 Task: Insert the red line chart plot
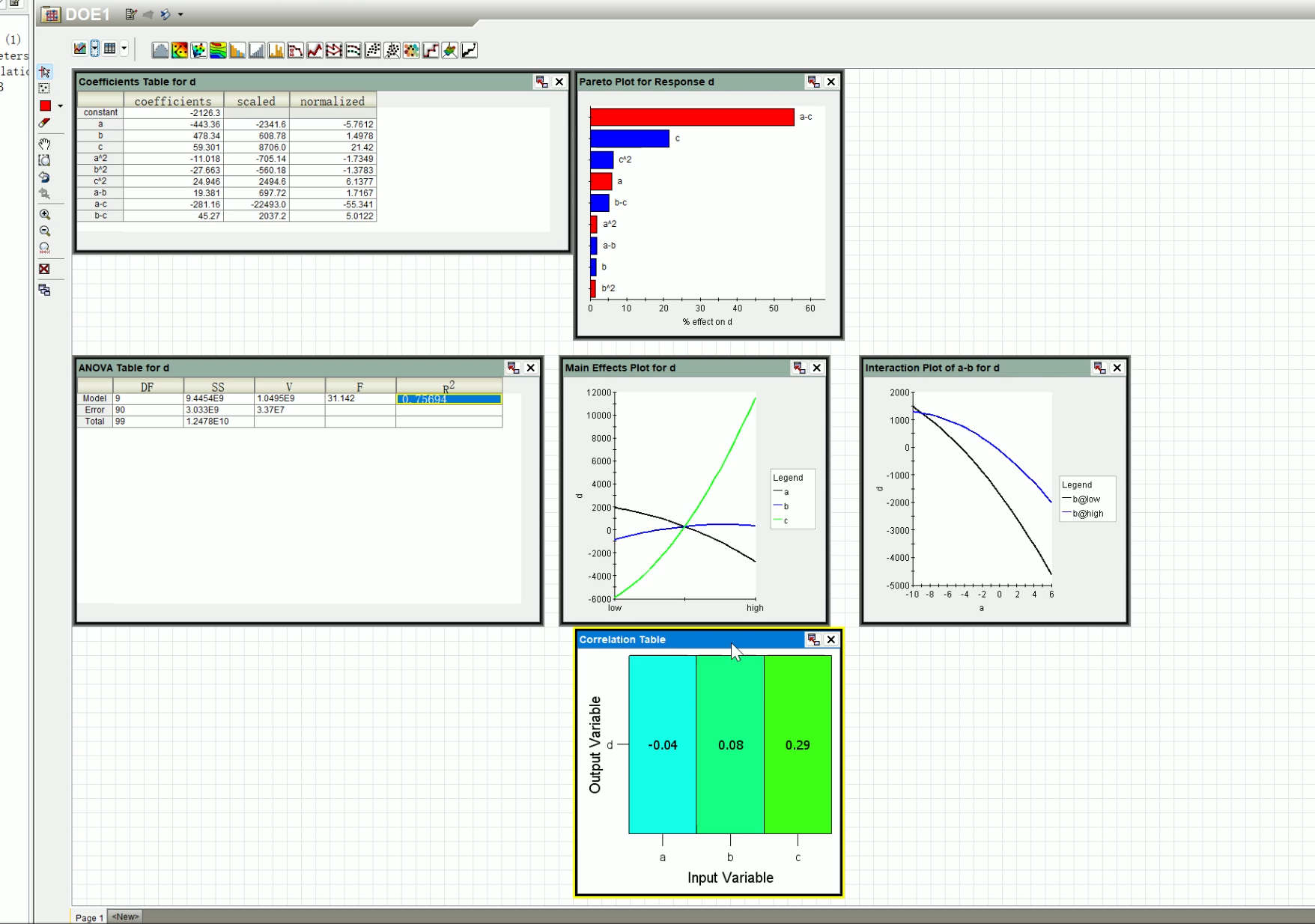pyautogui.click(x=315, y=50)
